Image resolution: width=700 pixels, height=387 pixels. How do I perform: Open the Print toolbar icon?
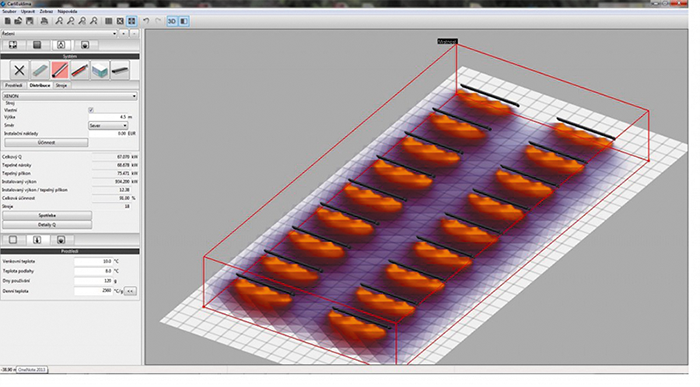[44, 21]
